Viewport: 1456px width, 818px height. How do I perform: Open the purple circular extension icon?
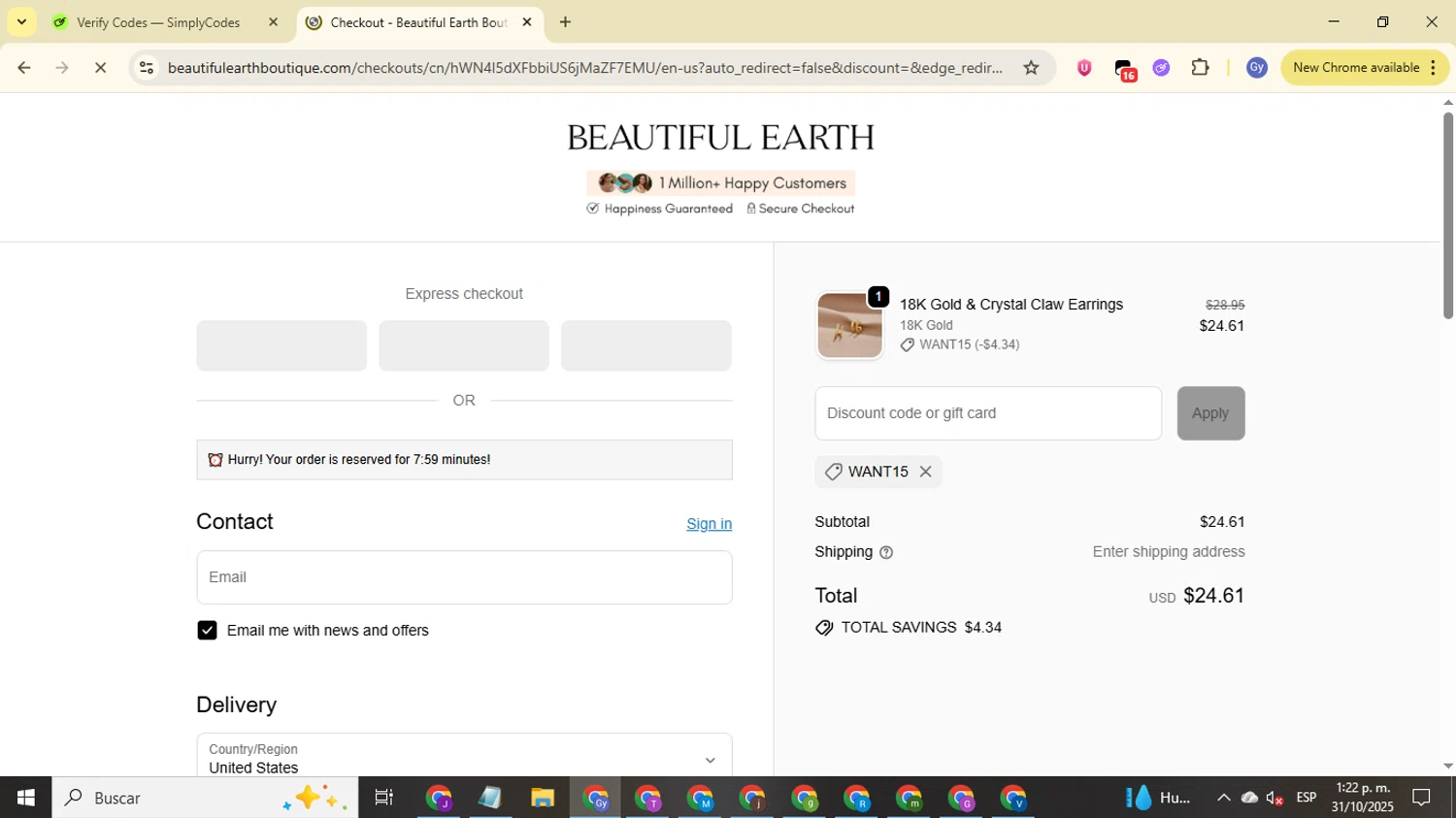click(x=1161, y=68)
